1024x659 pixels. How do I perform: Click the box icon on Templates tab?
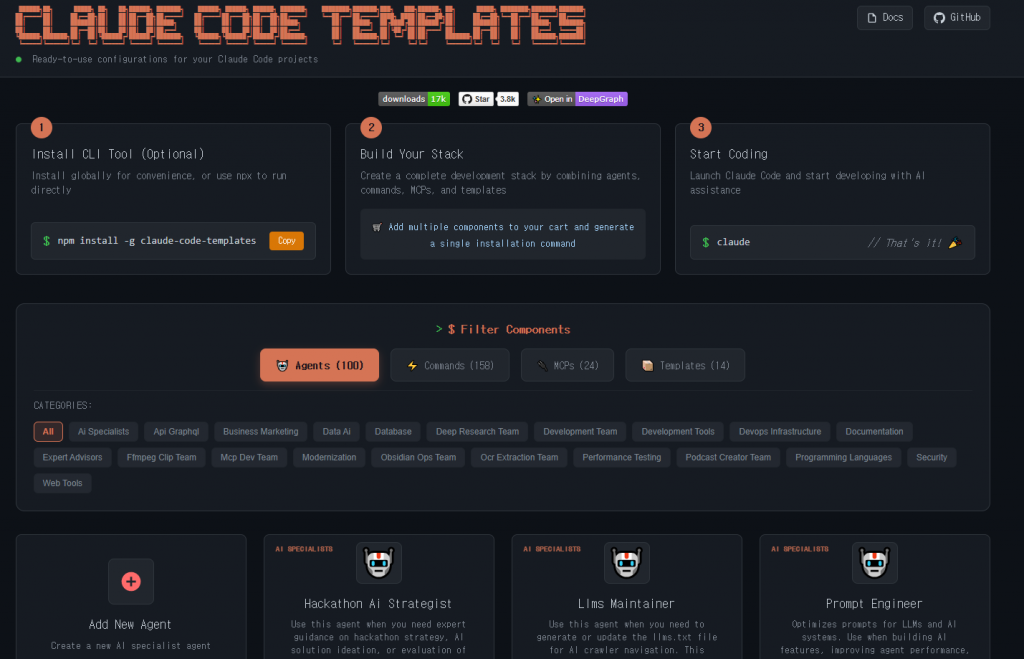coord(647,366)
